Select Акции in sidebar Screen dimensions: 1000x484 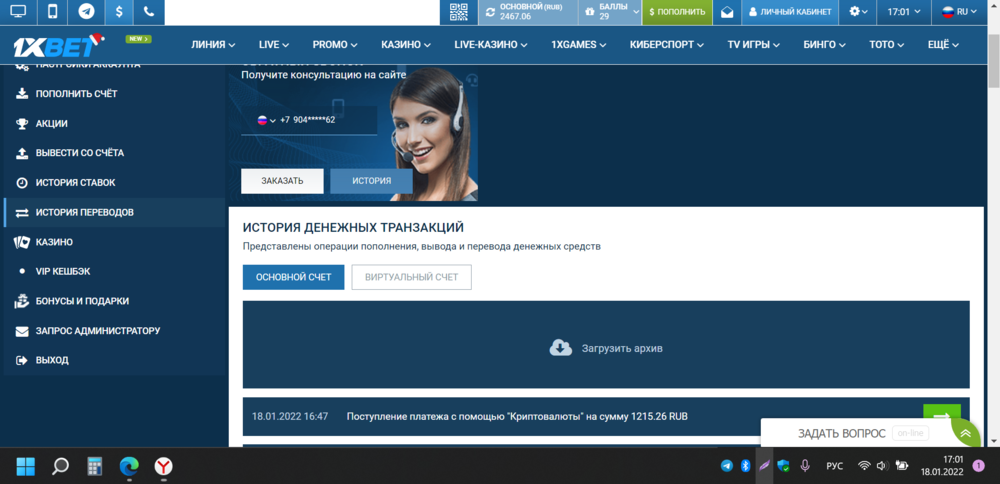(x=114, y=123)
